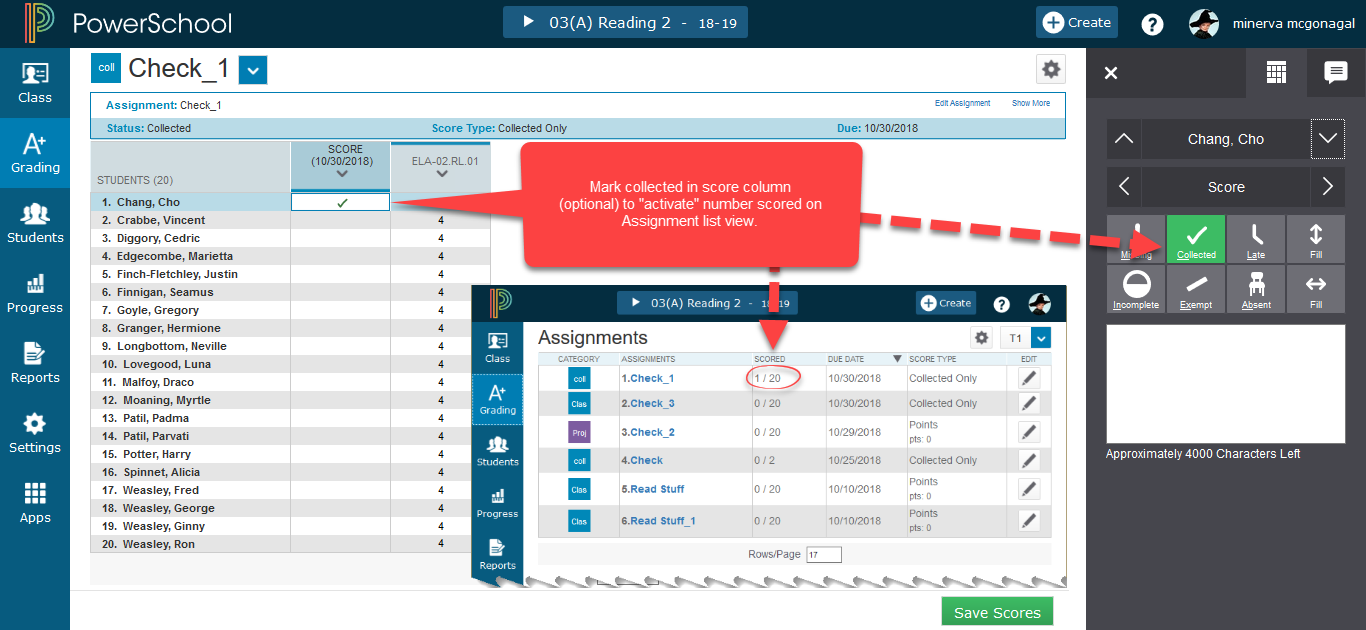Fill scores vertically down the column
The width and height of the screenshot is (1366, 630).
pyautogui.click(x=1316, y=240)
